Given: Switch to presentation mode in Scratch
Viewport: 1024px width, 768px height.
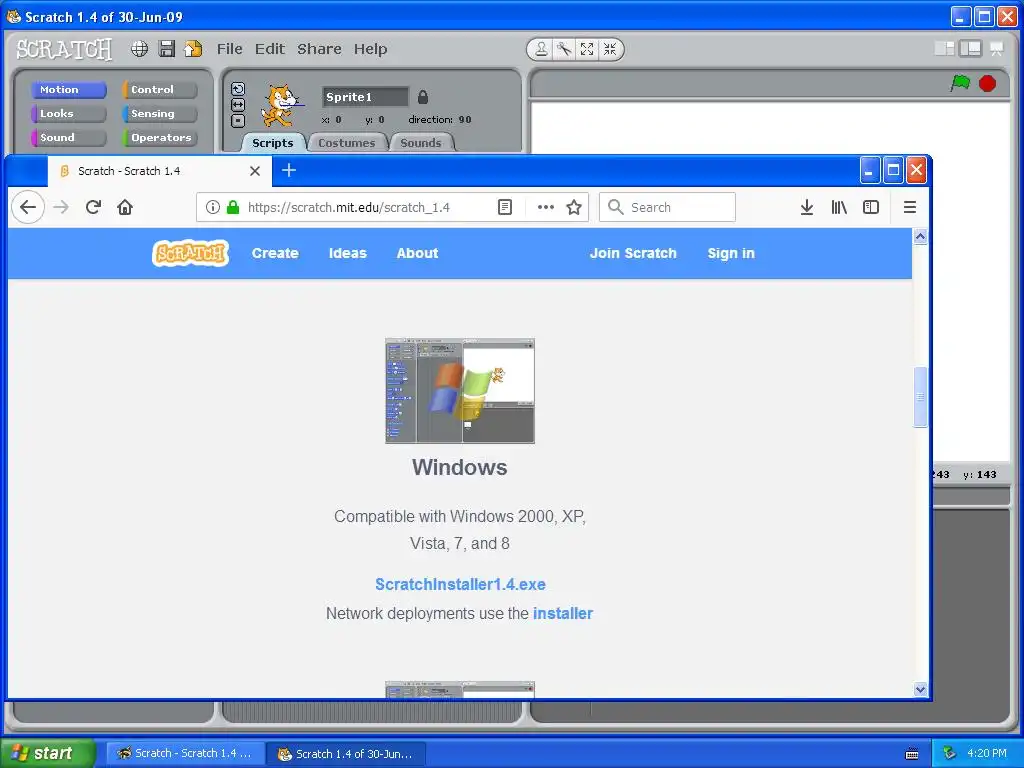Looking at the screenshot, I should coord(997,48).
